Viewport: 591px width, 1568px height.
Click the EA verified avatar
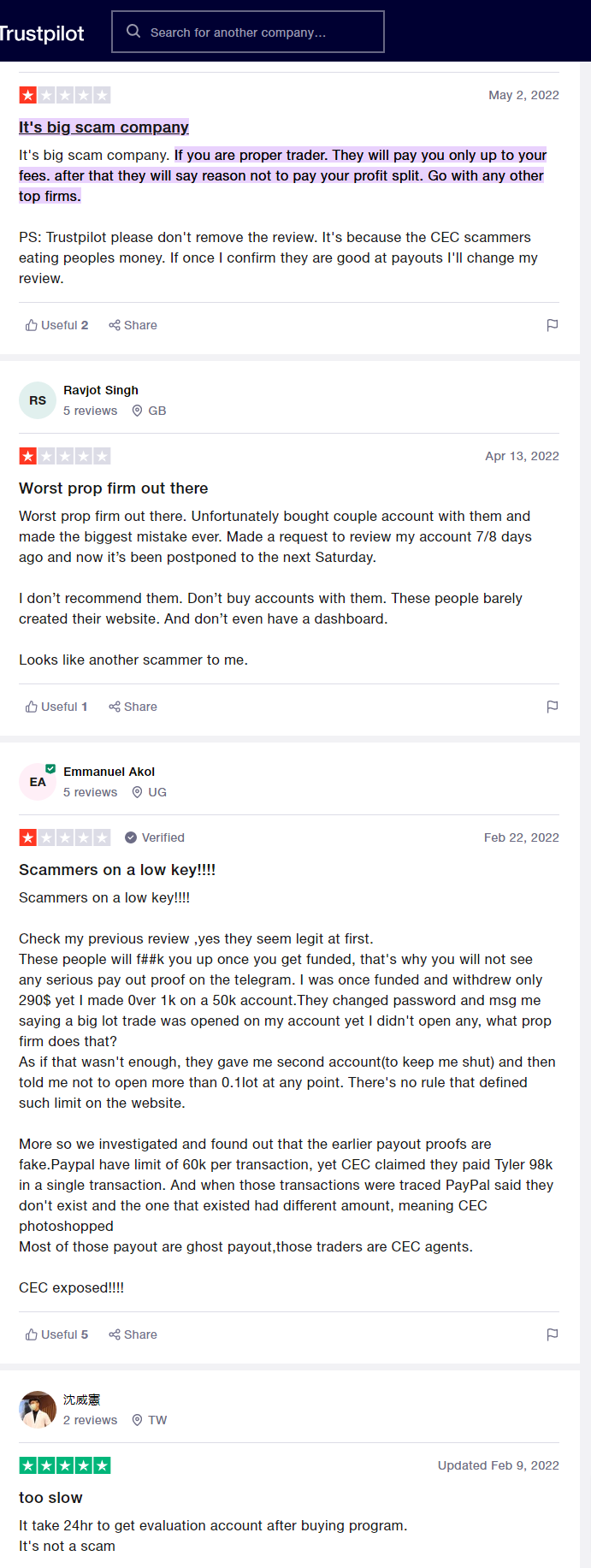38,782
